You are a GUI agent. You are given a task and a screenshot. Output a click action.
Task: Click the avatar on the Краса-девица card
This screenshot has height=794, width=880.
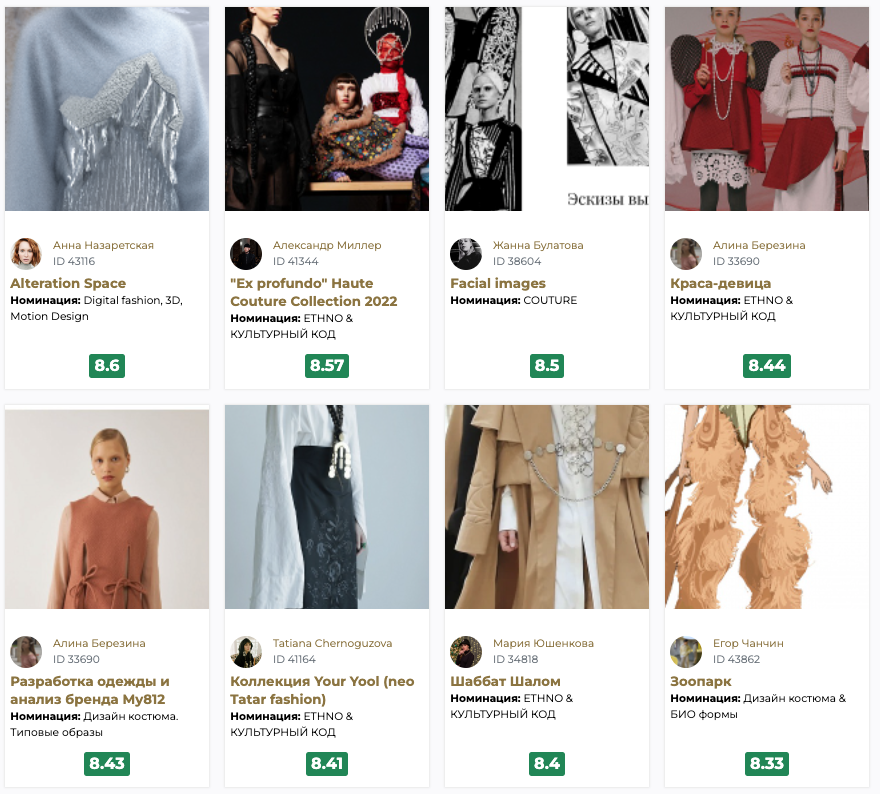click(x=686, y=254)
